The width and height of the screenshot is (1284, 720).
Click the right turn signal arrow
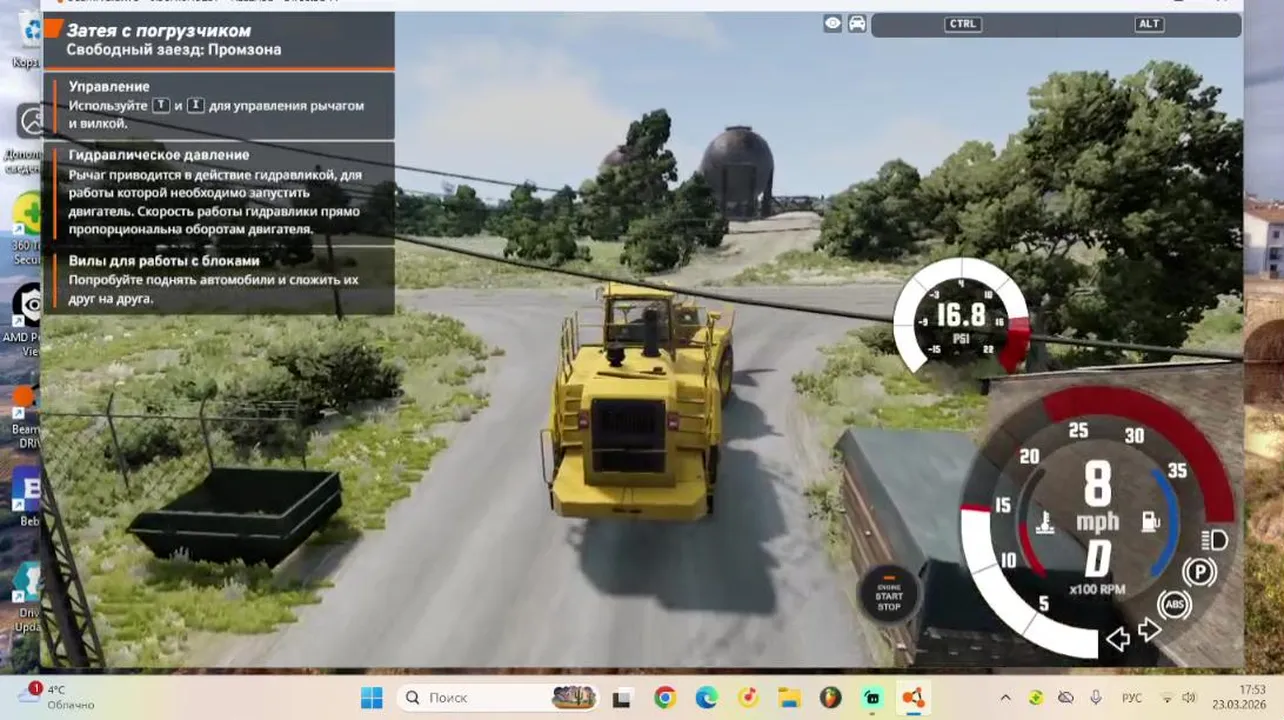[x=1150, y=630]
